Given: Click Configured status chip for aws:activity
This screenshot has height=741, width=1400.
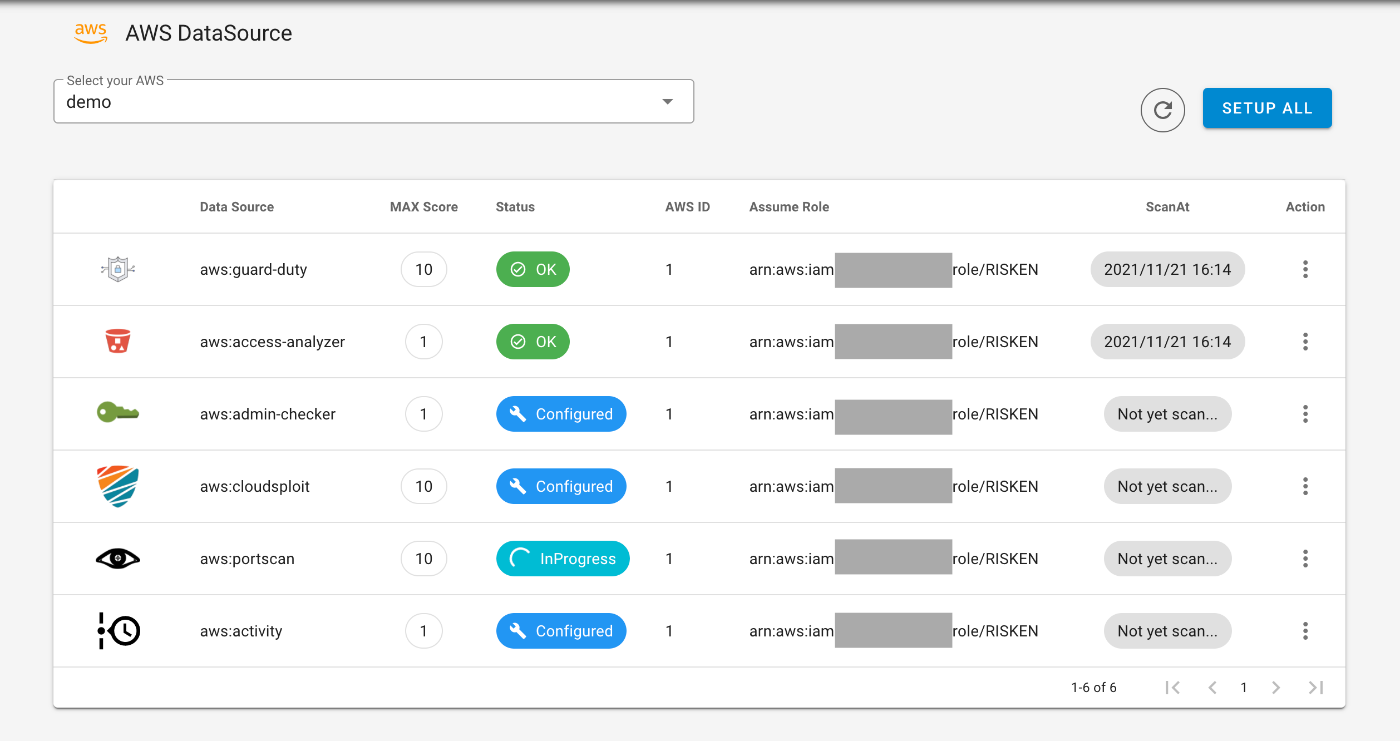Looking at the screenshot, I should point(561,631).
